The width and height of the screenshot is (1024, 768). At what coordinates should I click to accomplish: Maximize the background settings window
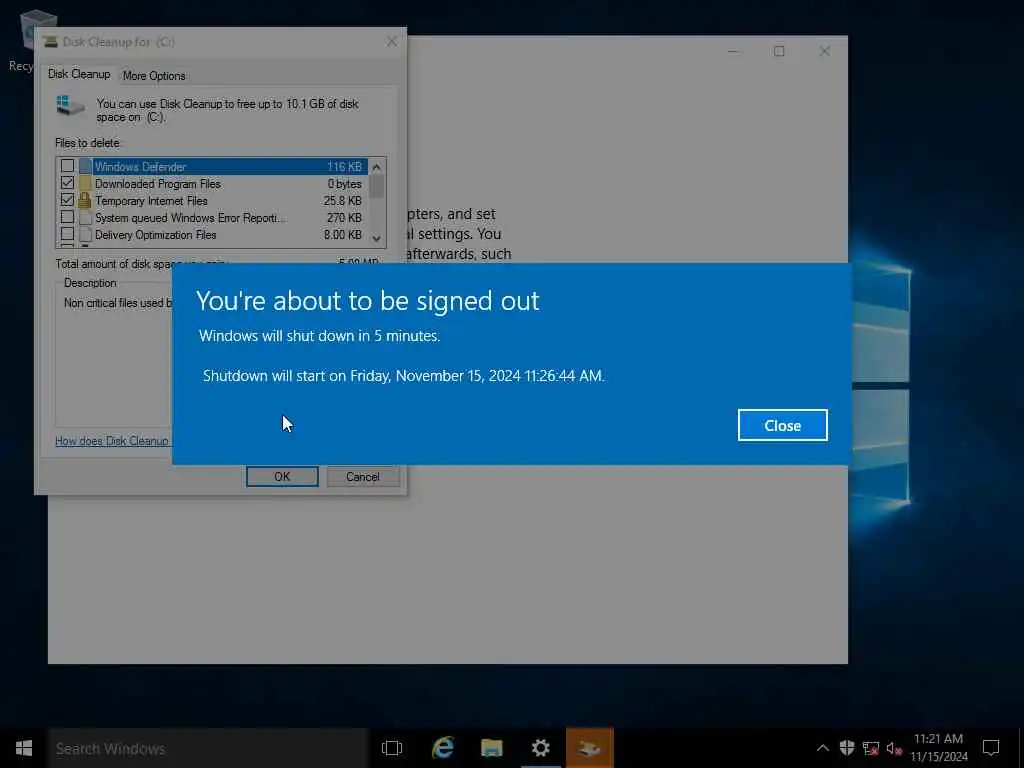coord(779,51)
